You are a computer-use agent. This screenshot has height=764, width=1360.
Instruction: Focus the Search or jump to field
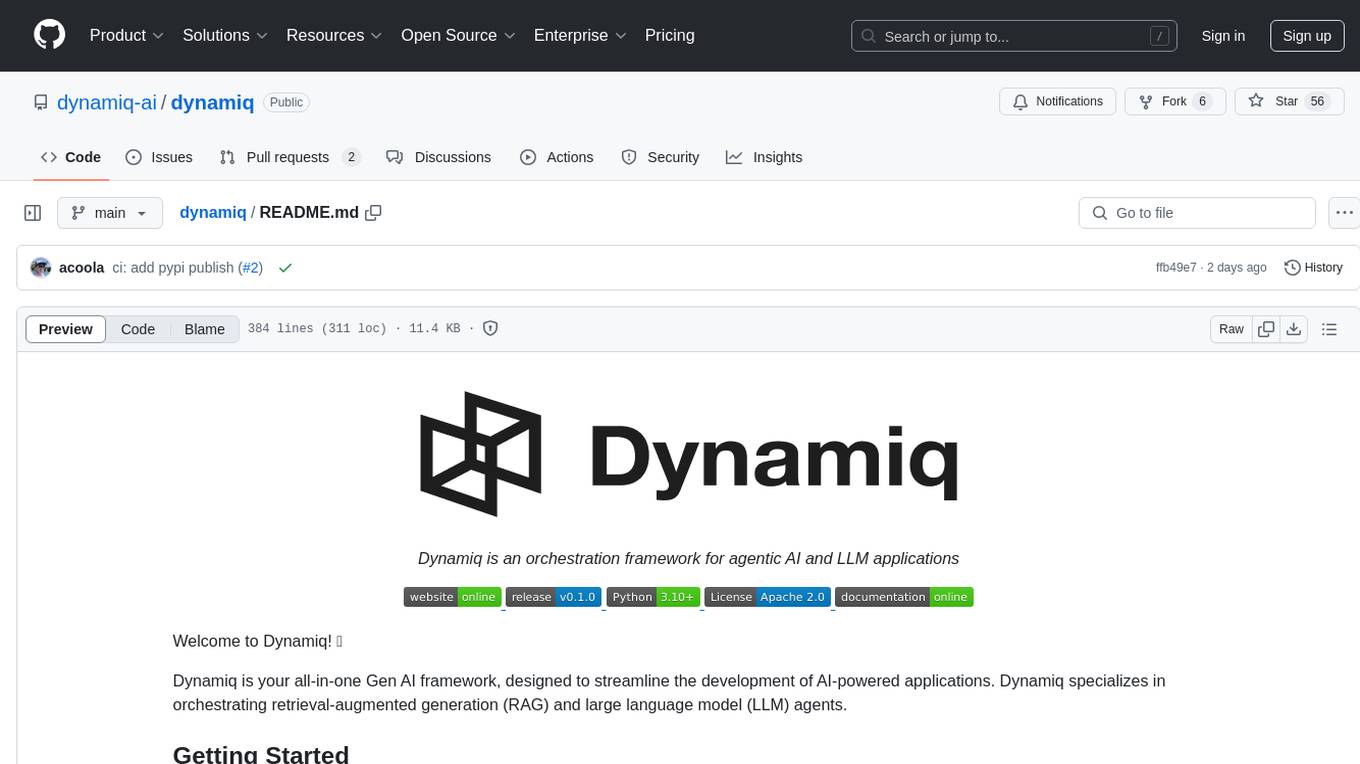1014,36
